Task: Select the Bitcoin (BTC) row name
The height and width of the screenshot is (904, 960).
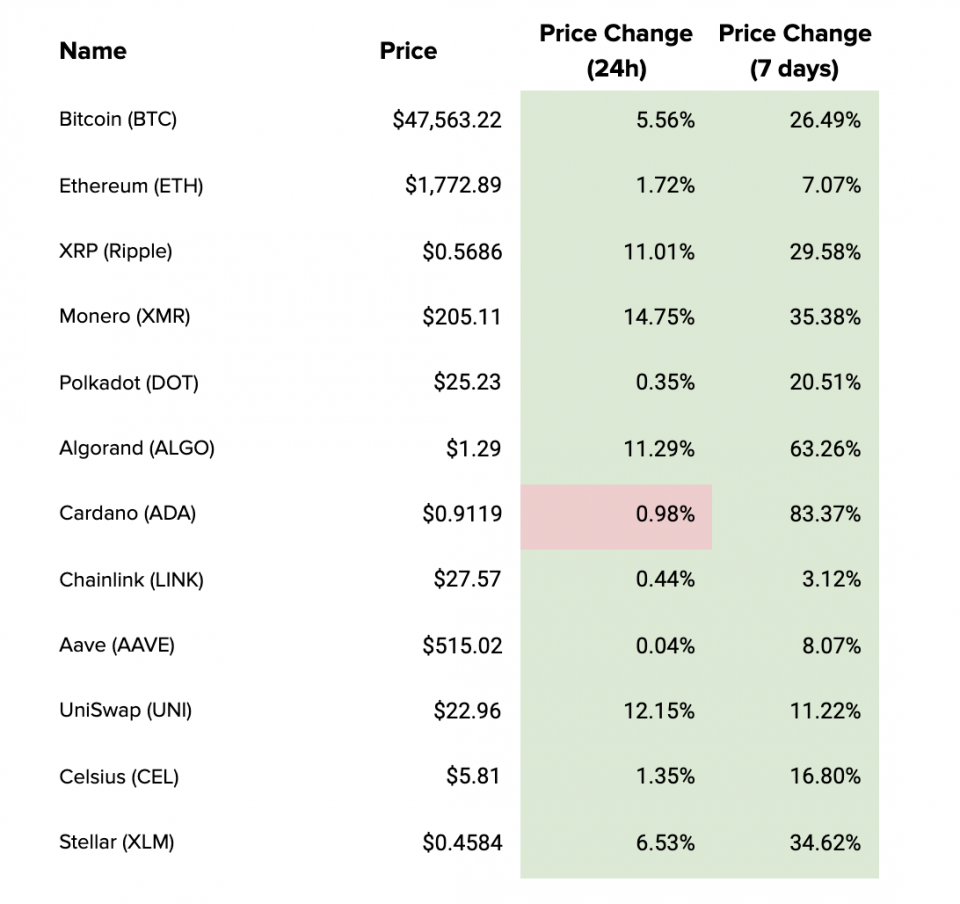Action: (118, 120)
